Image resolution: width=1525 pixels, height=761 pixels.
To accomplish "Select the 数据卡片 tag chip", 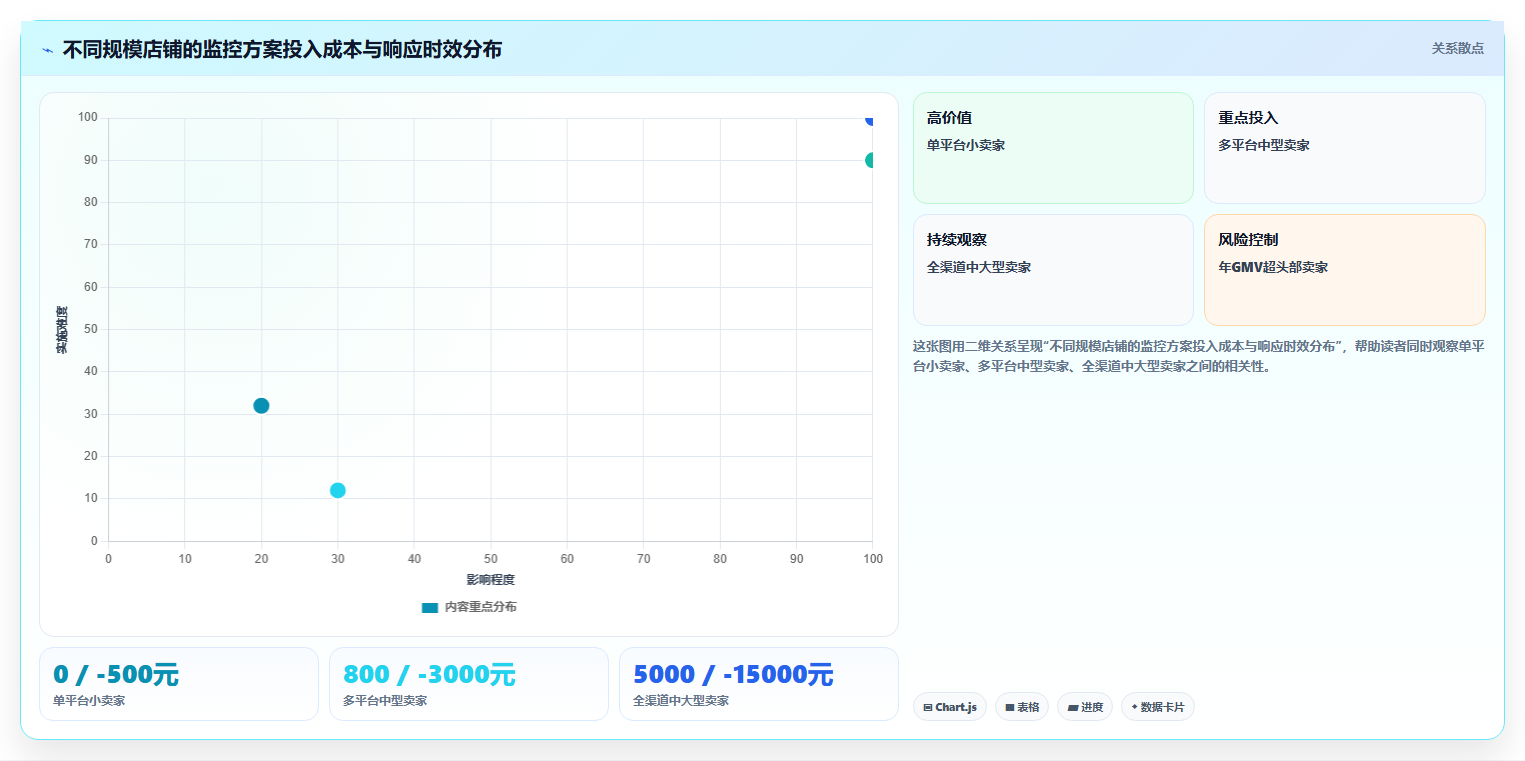I will coord(1158,707).
